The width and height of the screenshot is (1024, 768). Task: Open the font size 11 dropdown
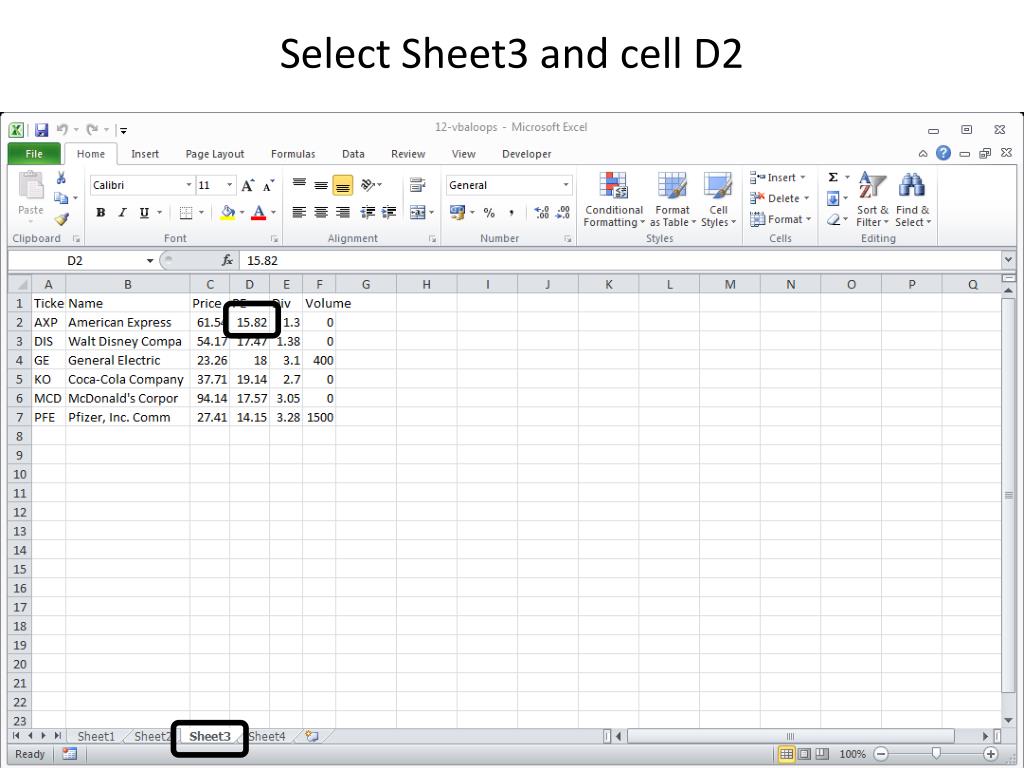(230, 185)
